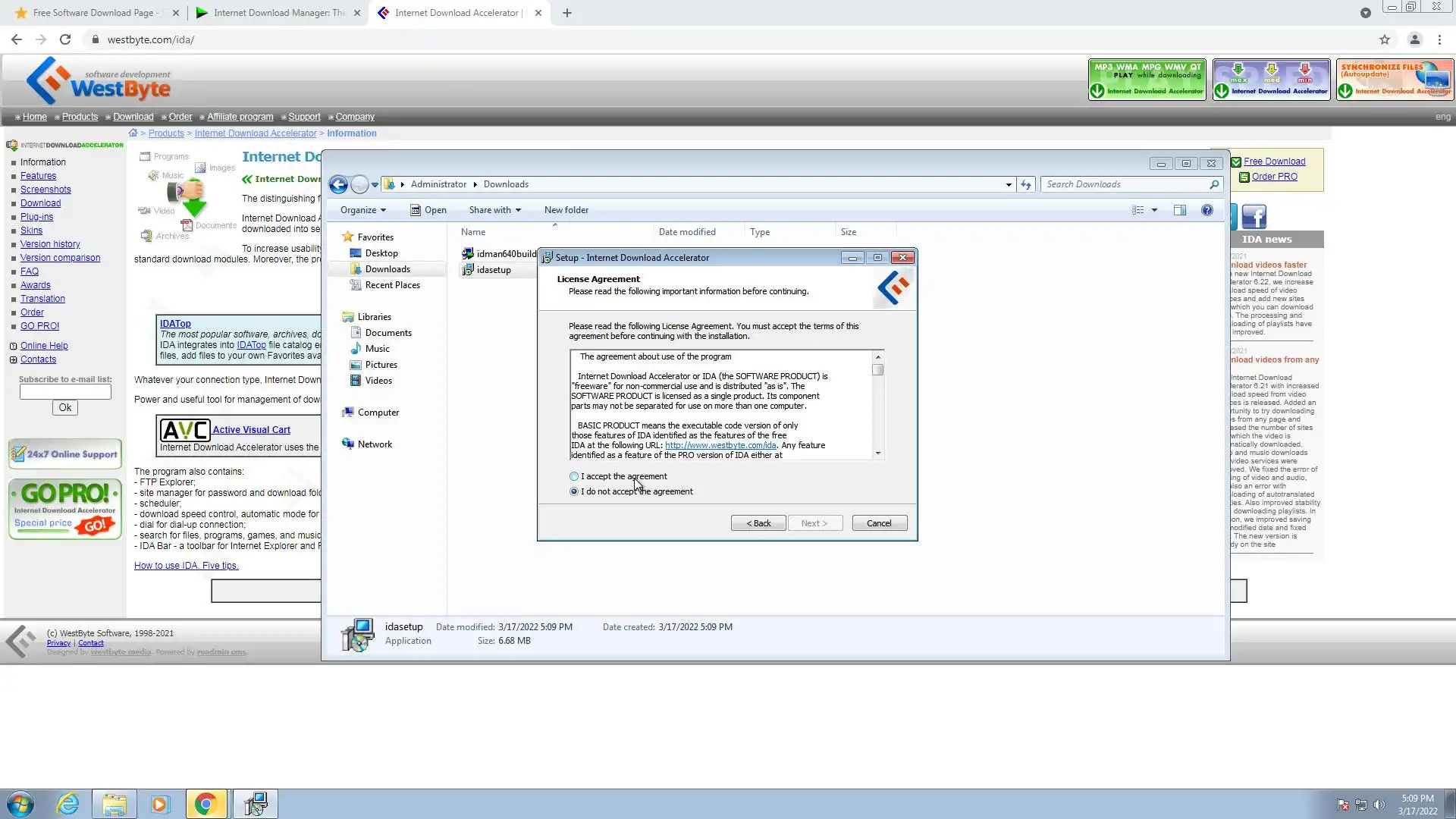
Task: Click the Chrome reload page icon
Action: tap(65, 39)
